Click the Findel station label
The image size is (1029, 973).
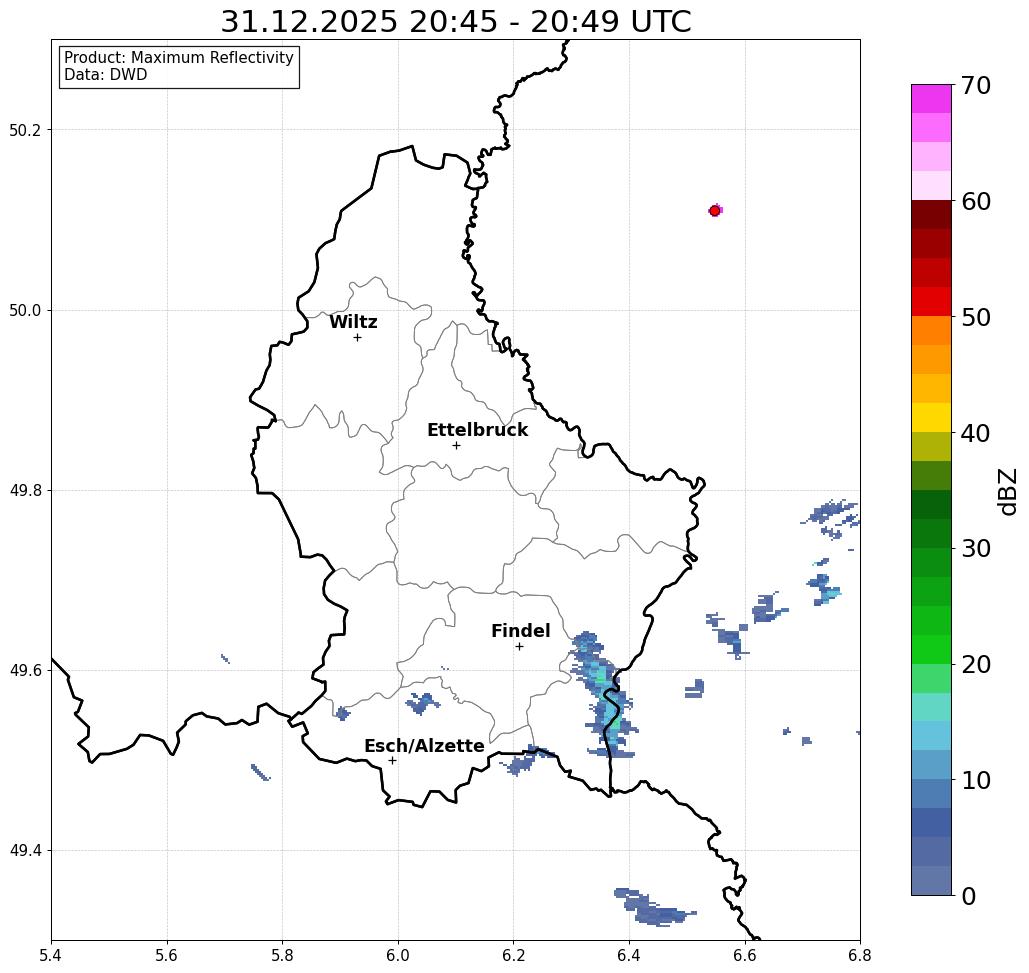pyautogui.click(x=520, y=631)
